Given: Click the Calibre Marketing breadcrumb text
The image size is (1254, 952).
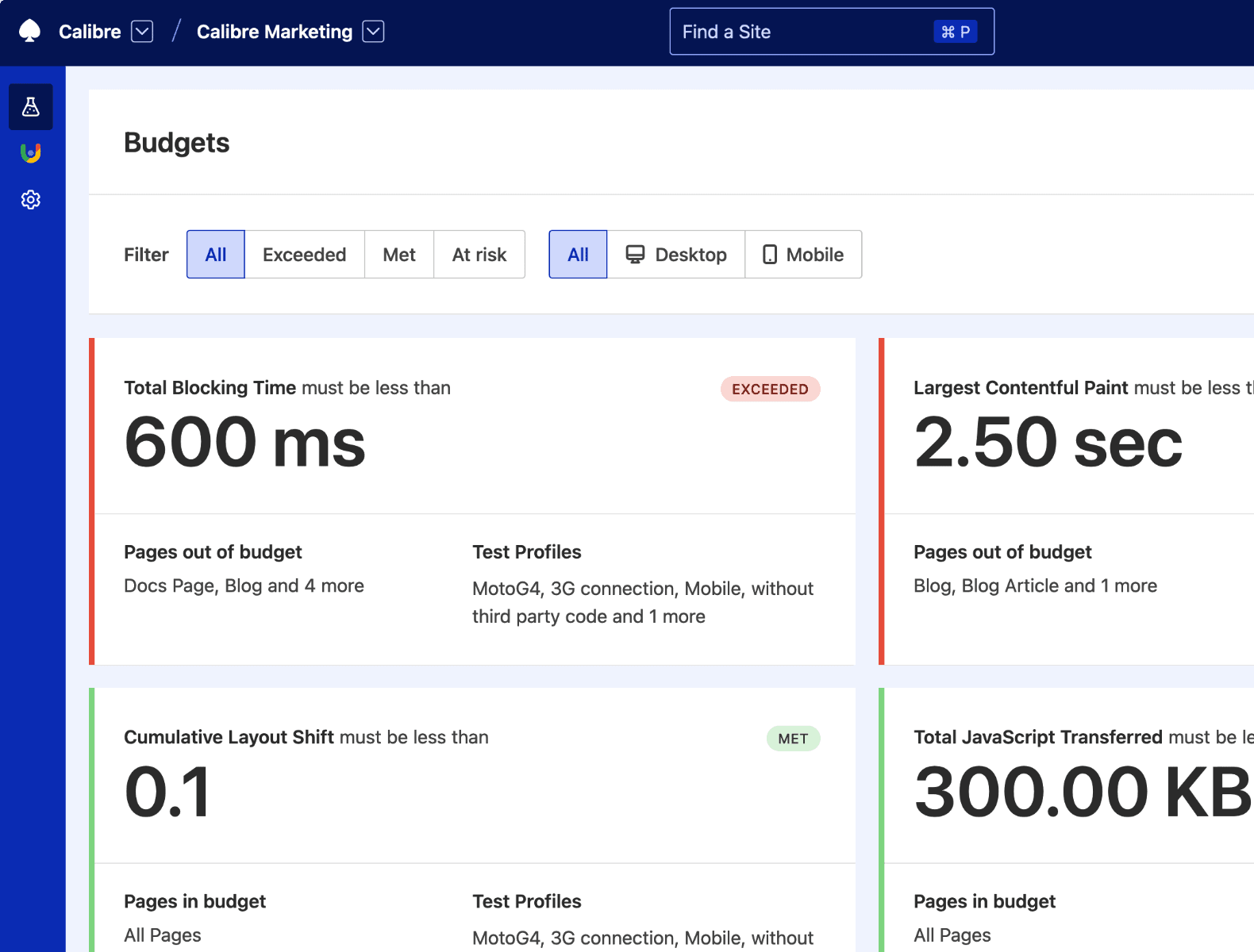Looking at the screenshot, I should [274, 32].
